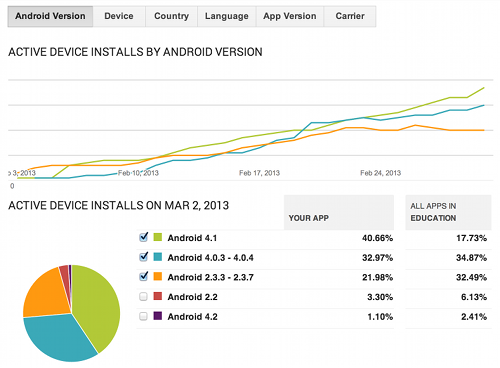Open the Country tab
The image size is (500, 368).
click(x=171, y=16)
